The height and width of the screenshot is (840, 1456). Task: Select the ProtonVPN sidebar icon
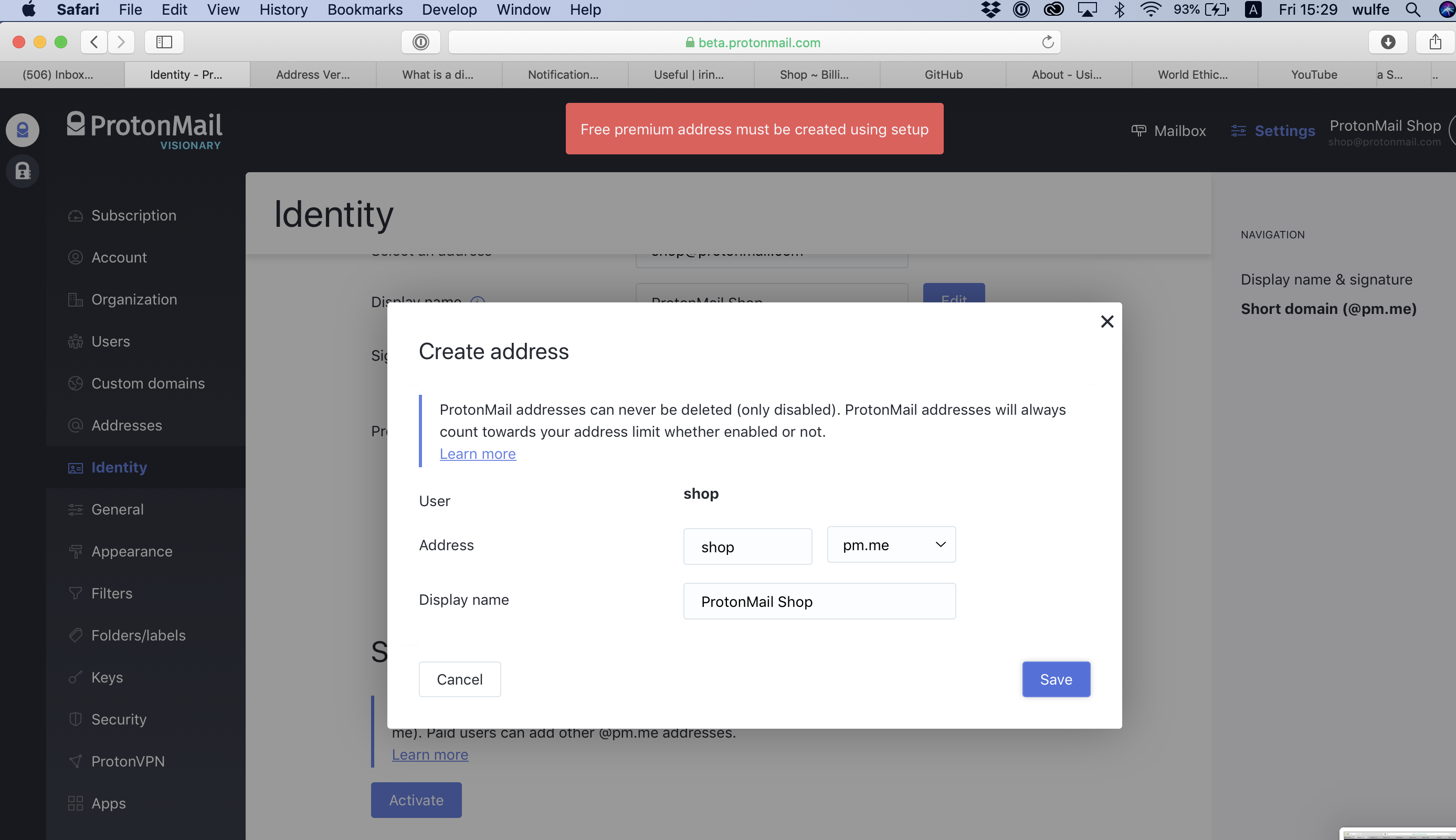tap(76, 761)
